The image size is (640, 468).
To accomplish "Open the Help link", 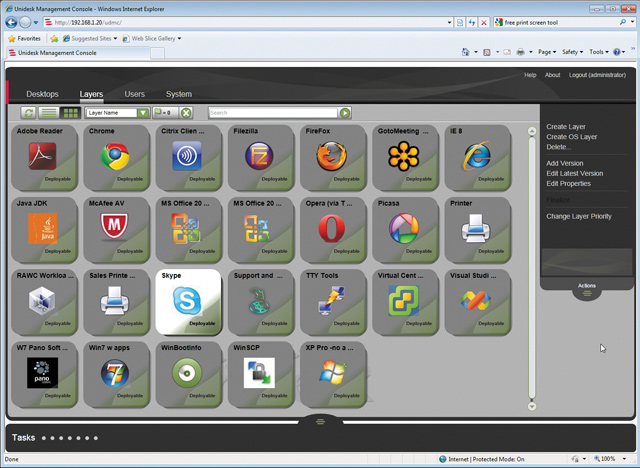I will (x=530, y=75).
